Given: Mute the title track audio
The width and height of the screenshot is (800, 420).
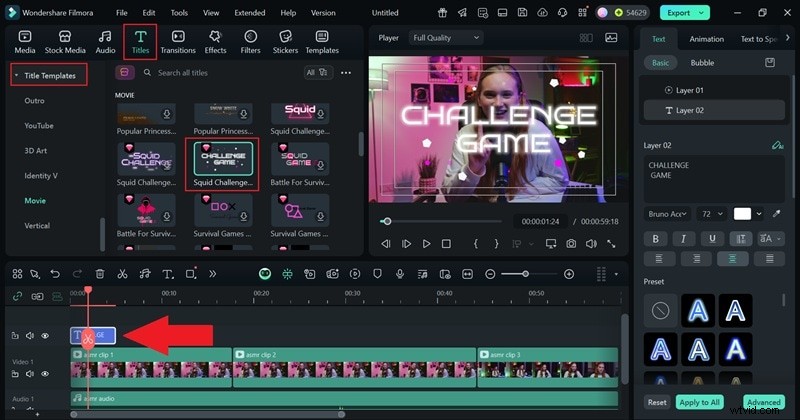Looking at the screenshot, I should (30, 336).
